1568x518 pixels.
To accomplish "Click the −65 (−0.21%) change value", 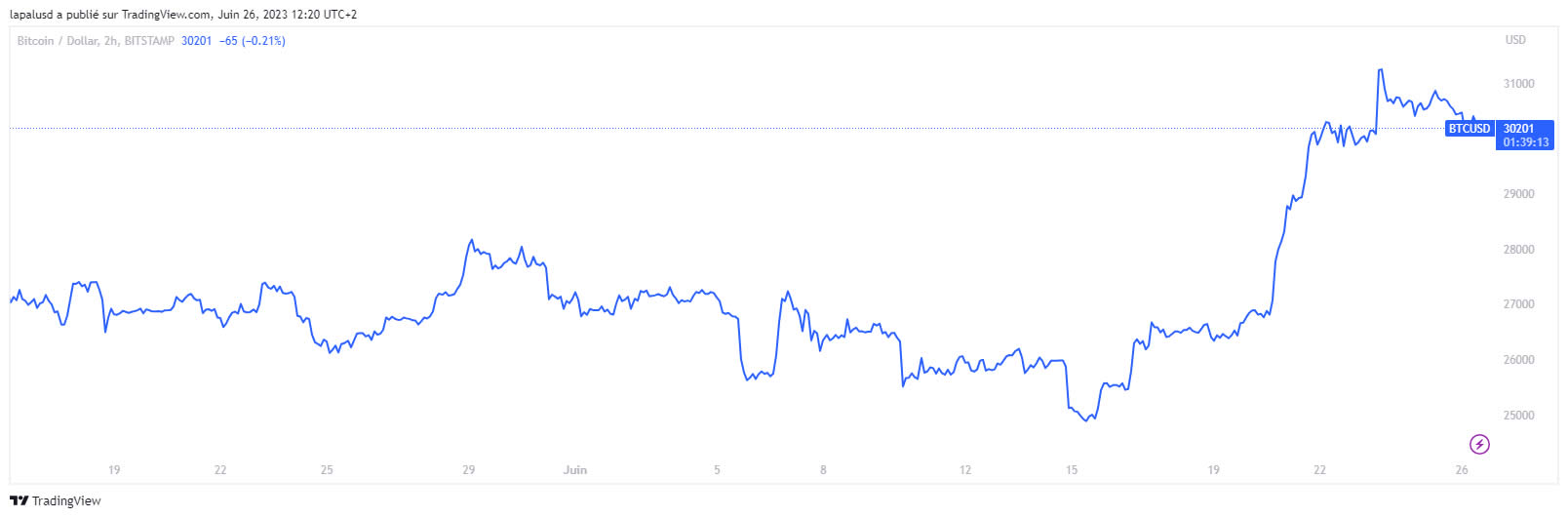I will click(x=252, y=41).
